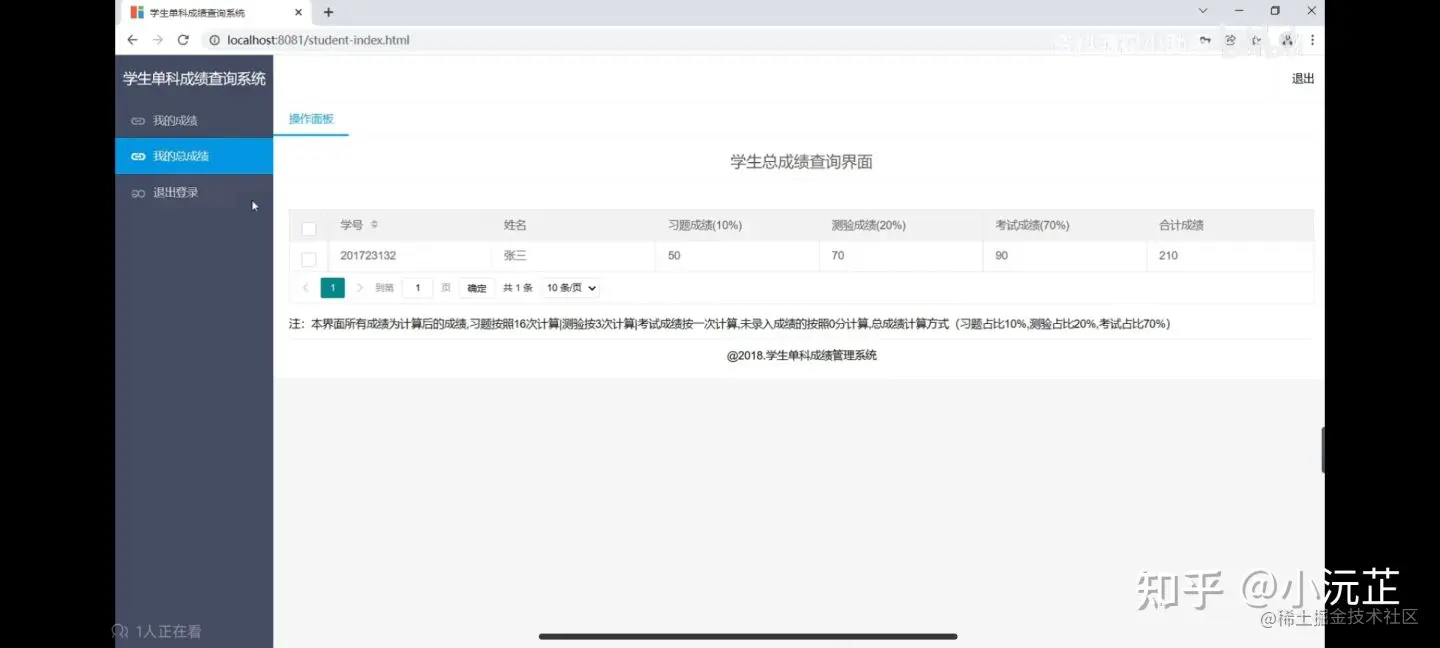Choose 退出登录 in the sidebar
Screen dimensions: 1440x648
point(194,192)
